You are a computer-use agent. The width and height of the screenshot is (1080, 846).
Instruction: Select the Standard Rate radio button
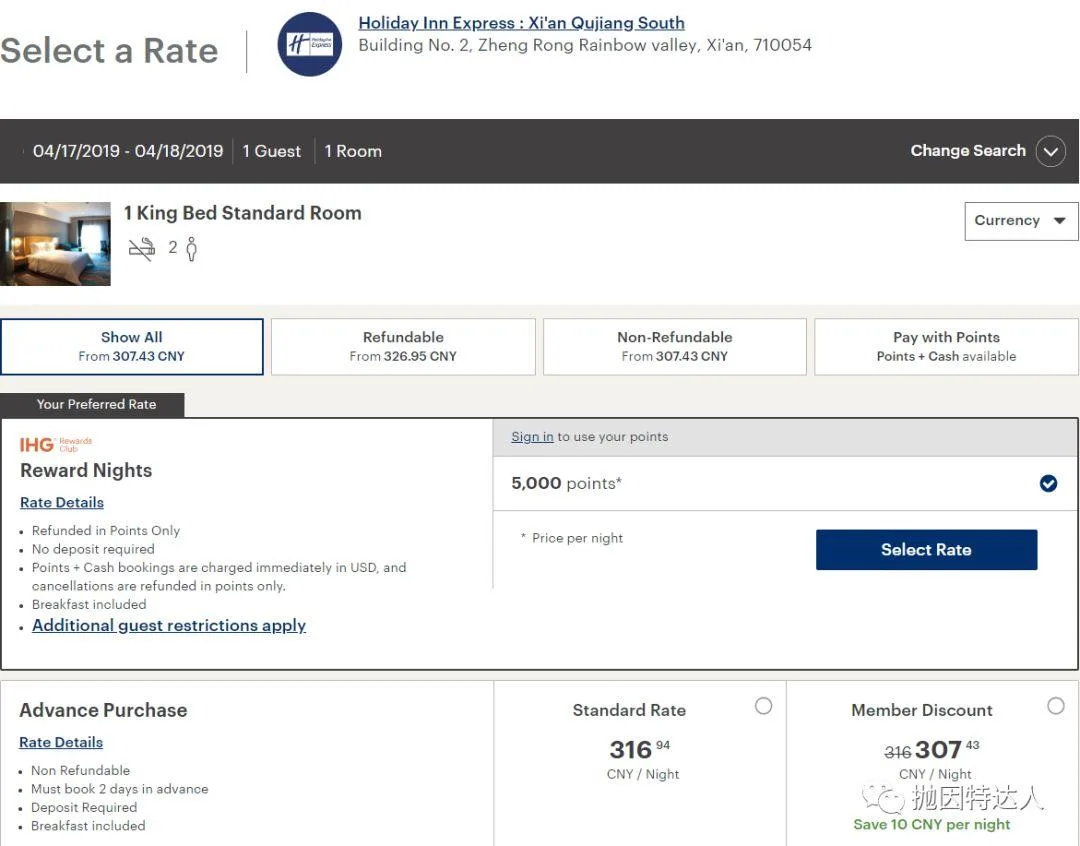point(763,706)
